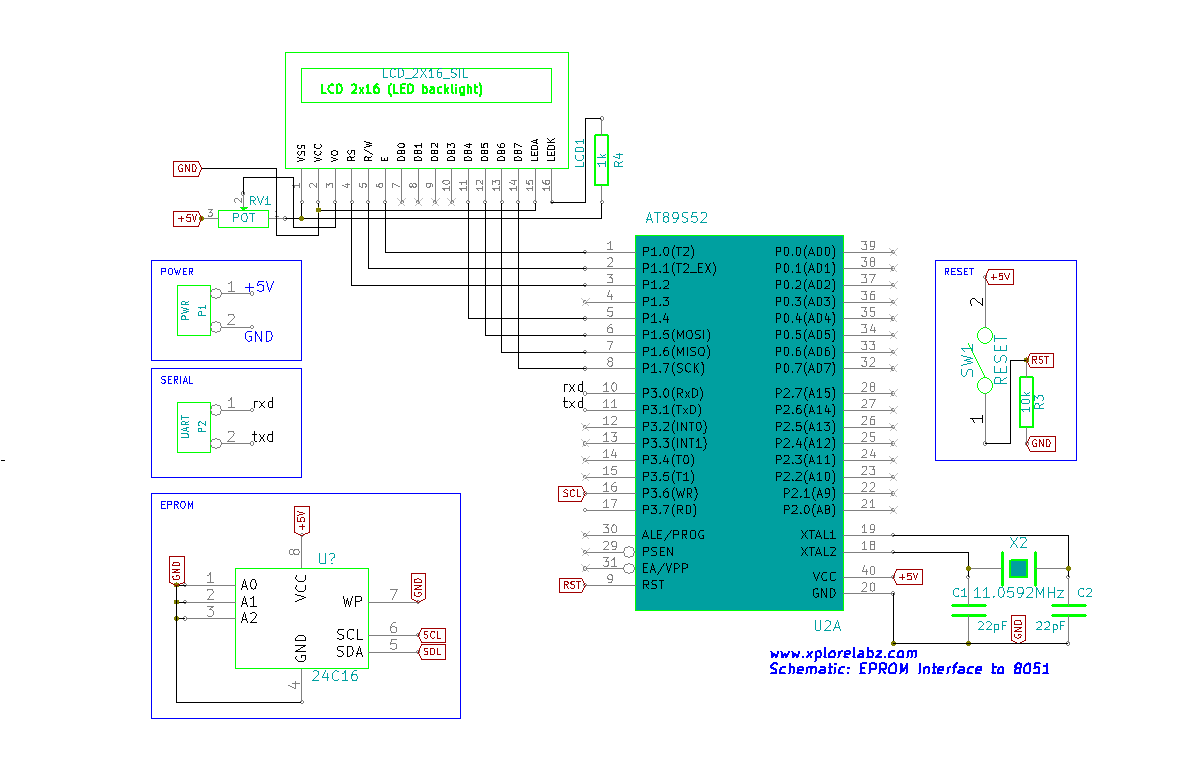Select the C2 capacitor symbol
The height and width of the screenshot is (768, 1198).
(x=1069, y=610)
